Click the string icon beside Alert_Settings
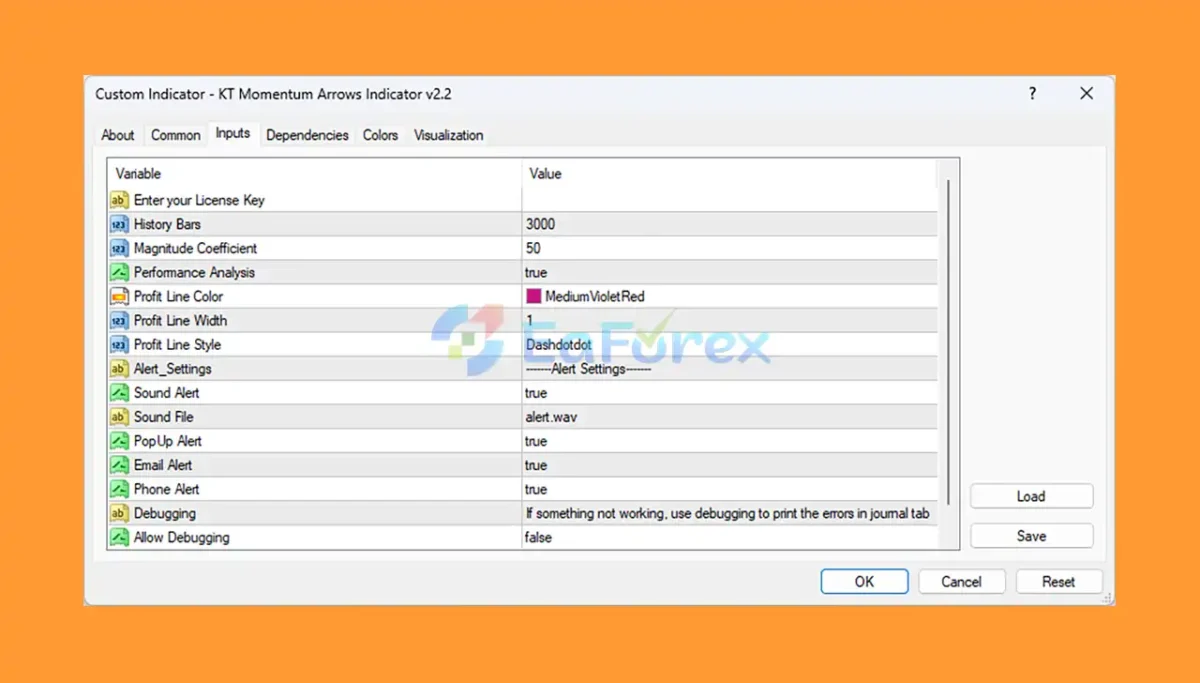 coord(119,368)
